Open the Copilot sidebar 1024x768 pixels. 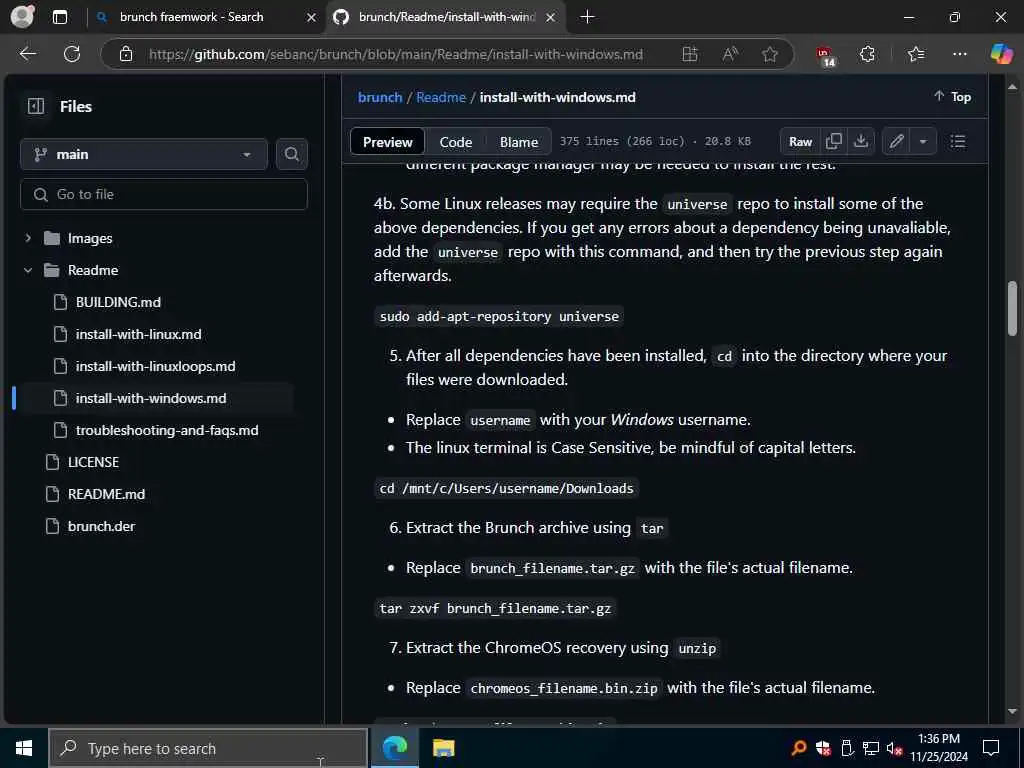[1001, 54]
